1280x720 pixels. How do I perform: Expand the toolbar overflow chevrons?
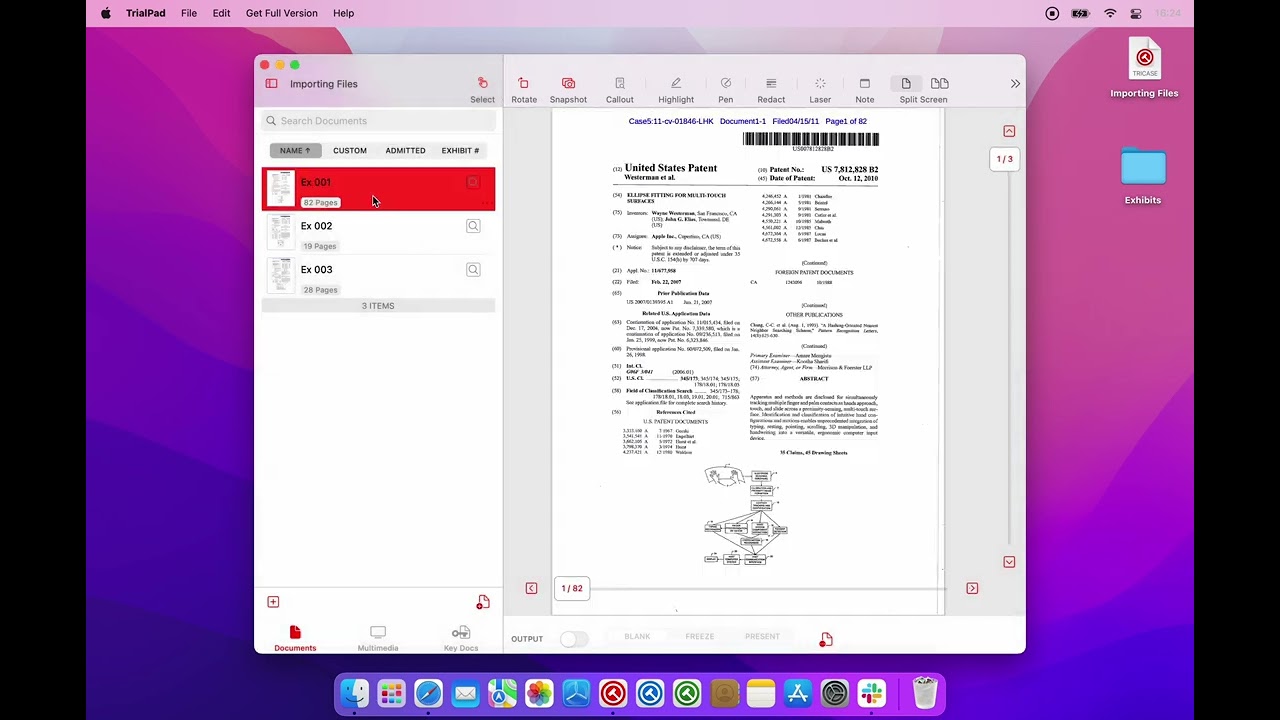[1015, 84]
